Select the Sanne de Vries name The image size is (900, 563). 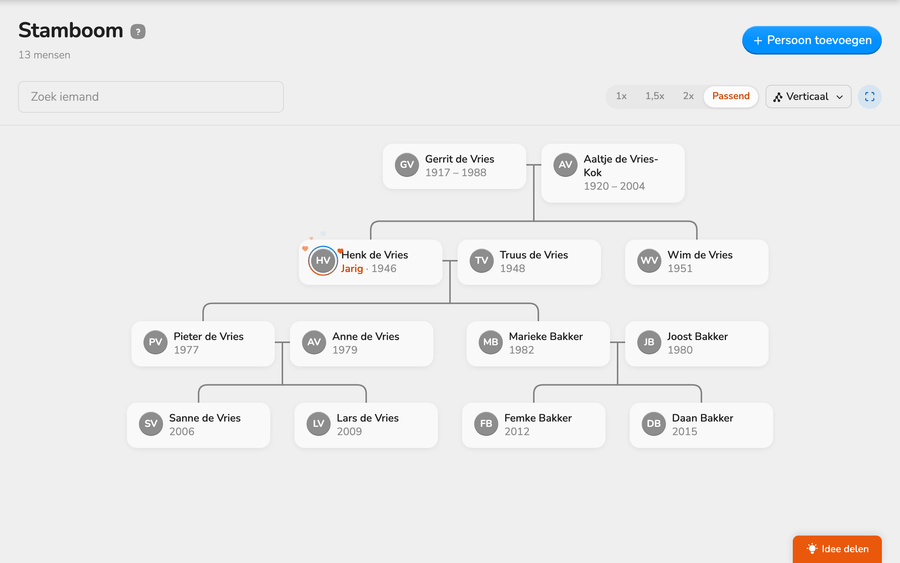pyautogui.click(x=205, y=418)
